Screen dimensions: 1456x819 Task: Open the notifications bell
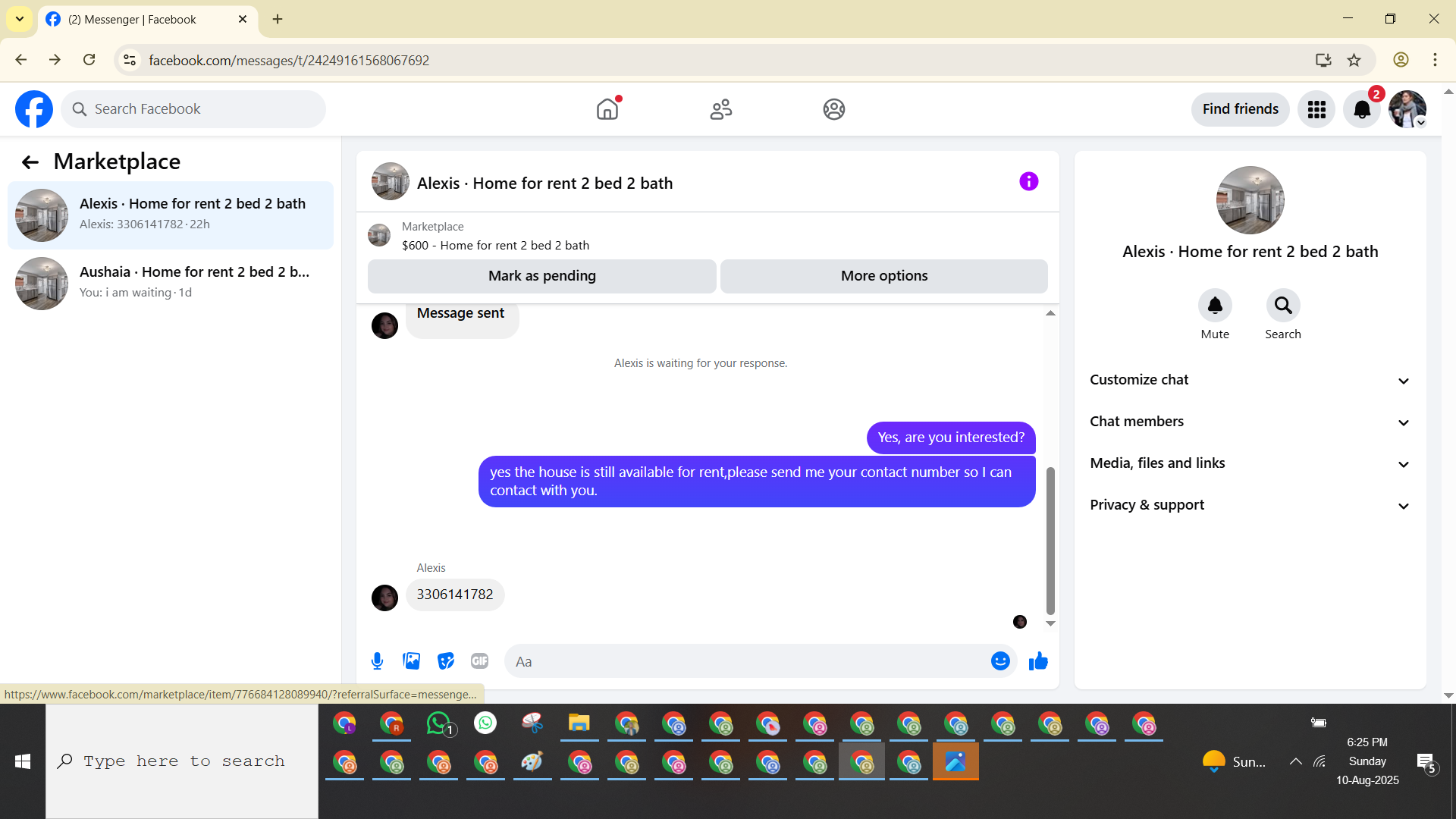tap(1362, 110)
